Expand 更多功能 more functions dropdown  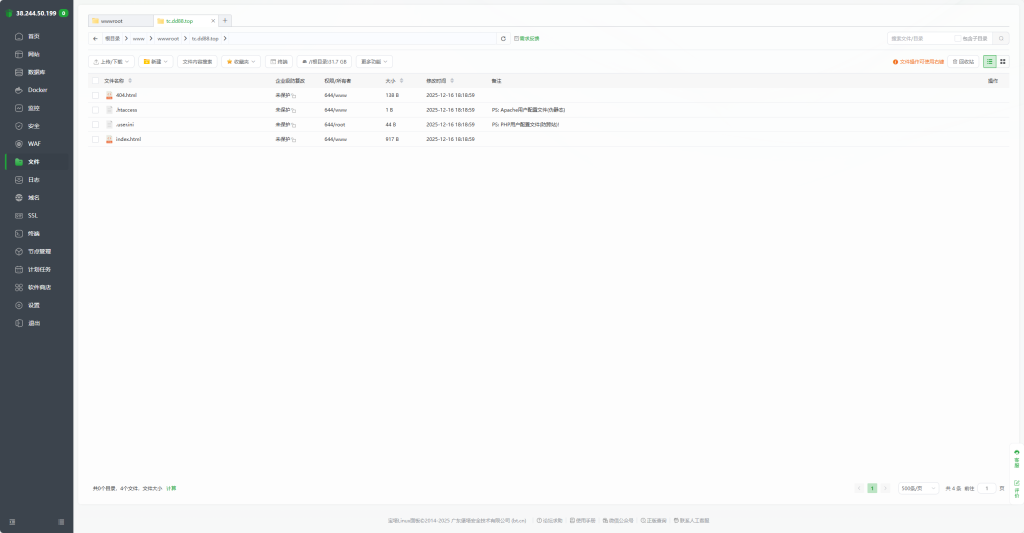pos(374,61)
